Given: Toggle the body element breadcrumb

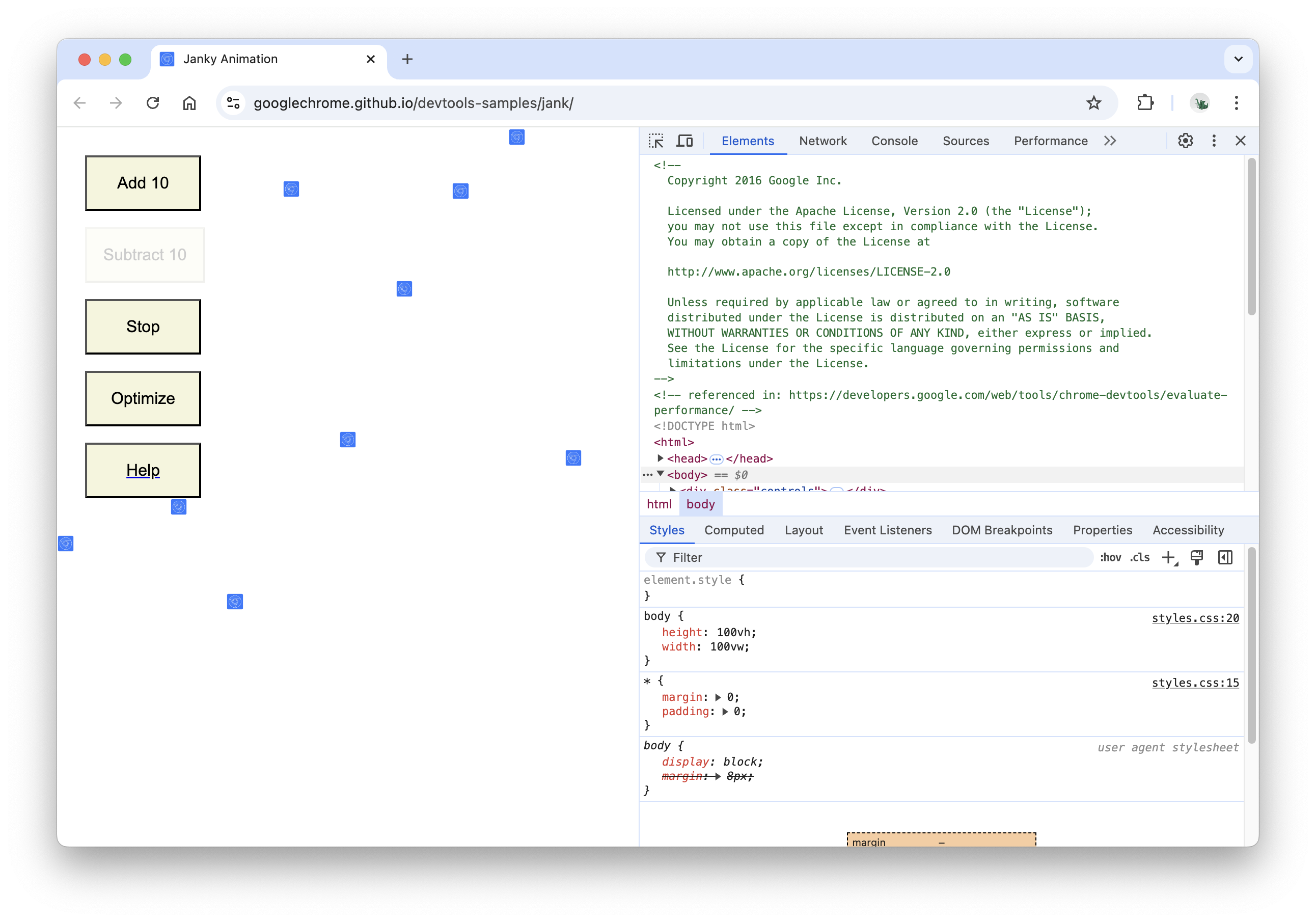Looking at the screenshot, I should coord(700,503).
